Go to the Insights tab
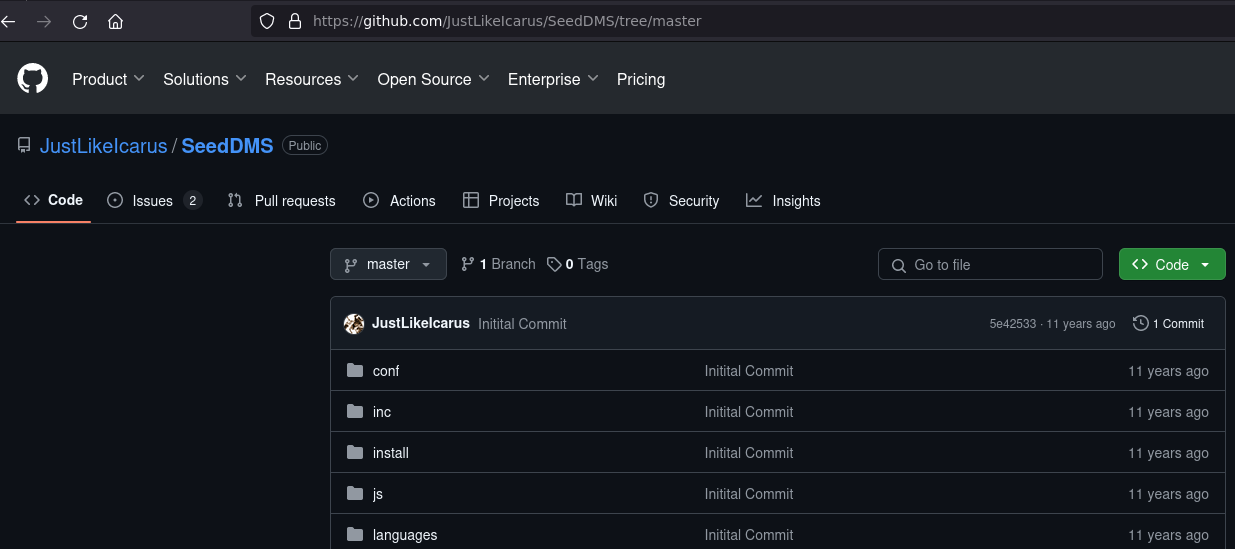Image resolution: width=1235 pixels, height=549 pixels. pos(783,201)
